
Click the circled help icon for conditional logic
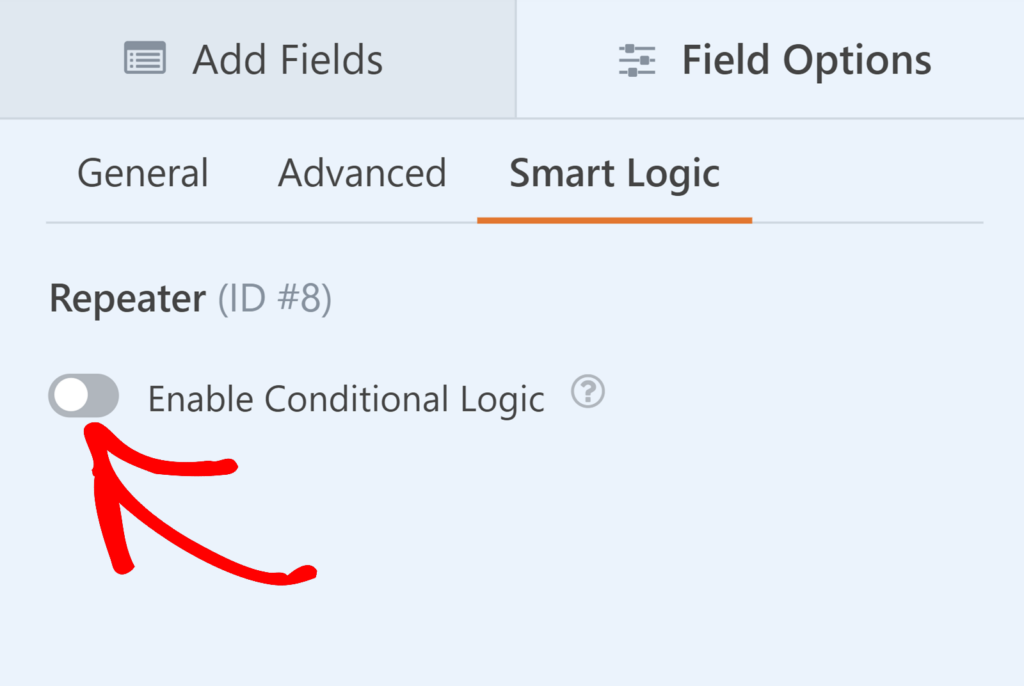click(588, 393)
